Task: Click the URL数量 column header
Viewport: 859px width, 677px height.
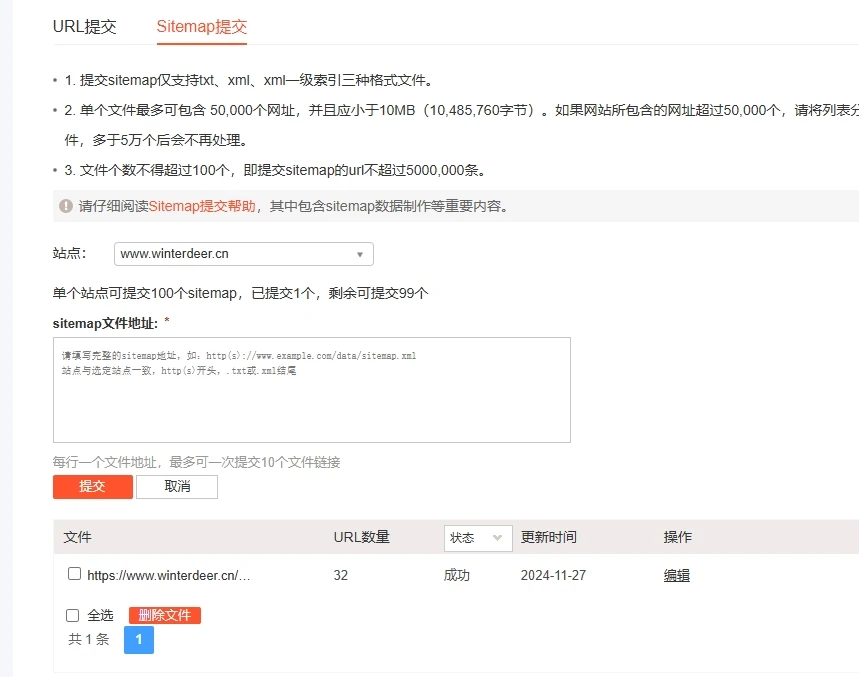Action: click(361, 538)
